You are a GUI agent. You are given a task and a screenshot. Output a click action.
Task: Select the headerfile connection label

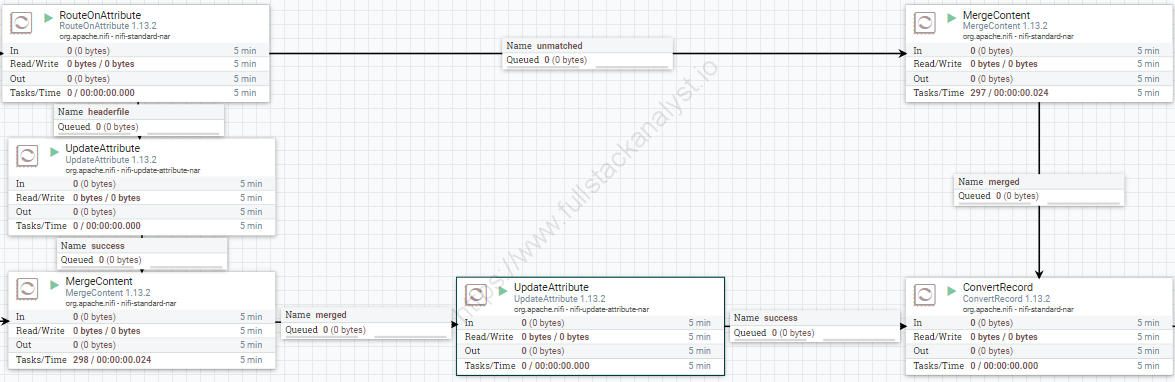coord(139,119)
